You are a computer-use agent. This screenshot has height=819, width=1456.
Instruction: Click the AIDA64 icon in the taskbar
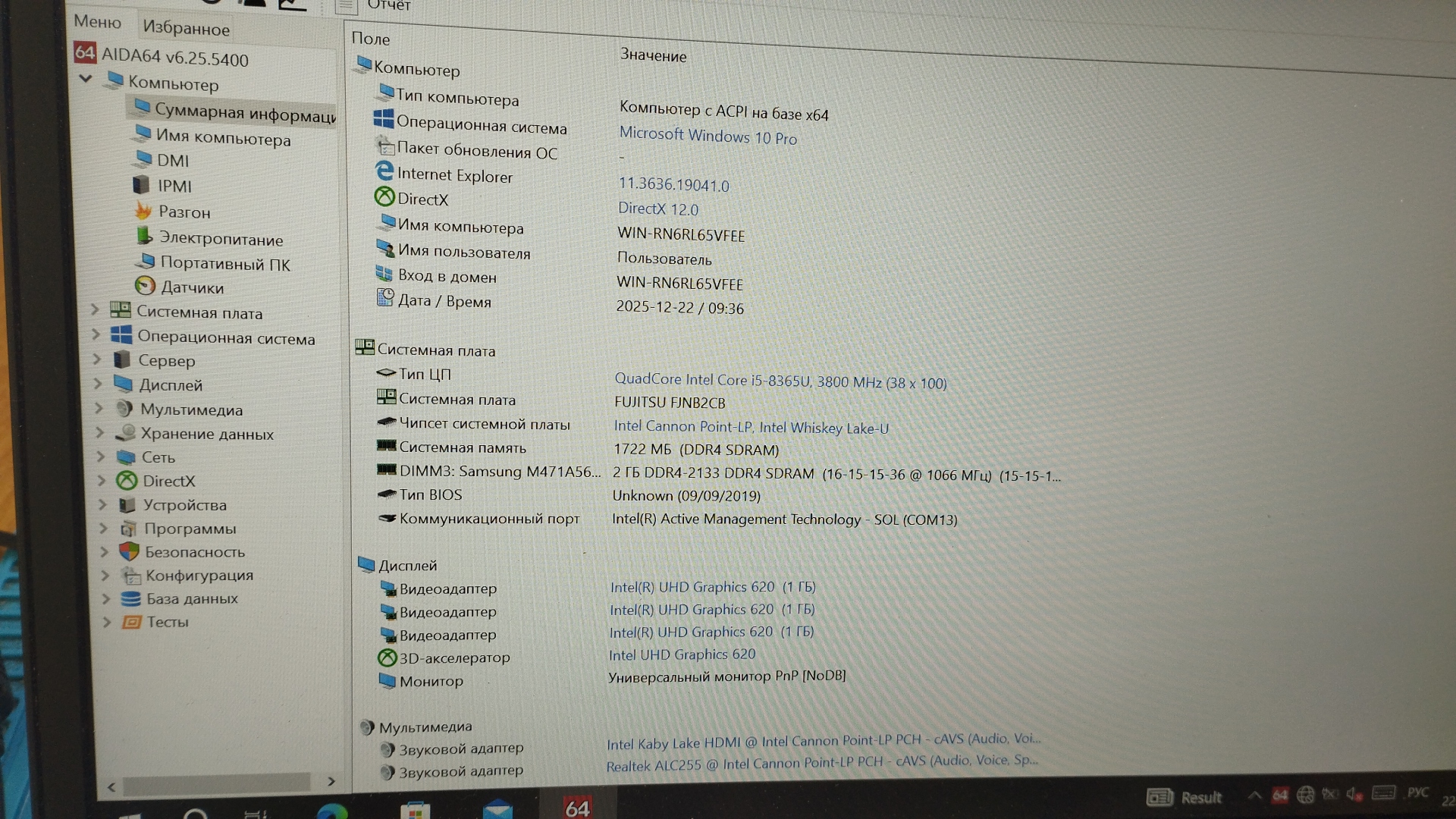coord(577,807)
